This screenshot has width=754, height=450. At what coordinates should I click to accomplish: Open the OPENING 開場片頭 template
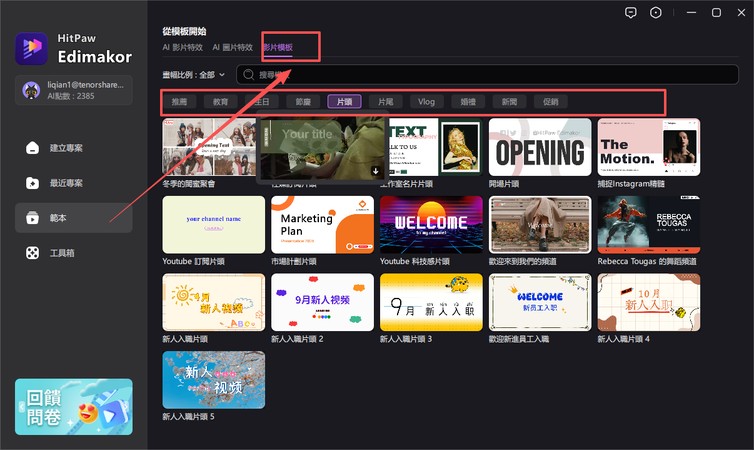(x=540, y=147)
